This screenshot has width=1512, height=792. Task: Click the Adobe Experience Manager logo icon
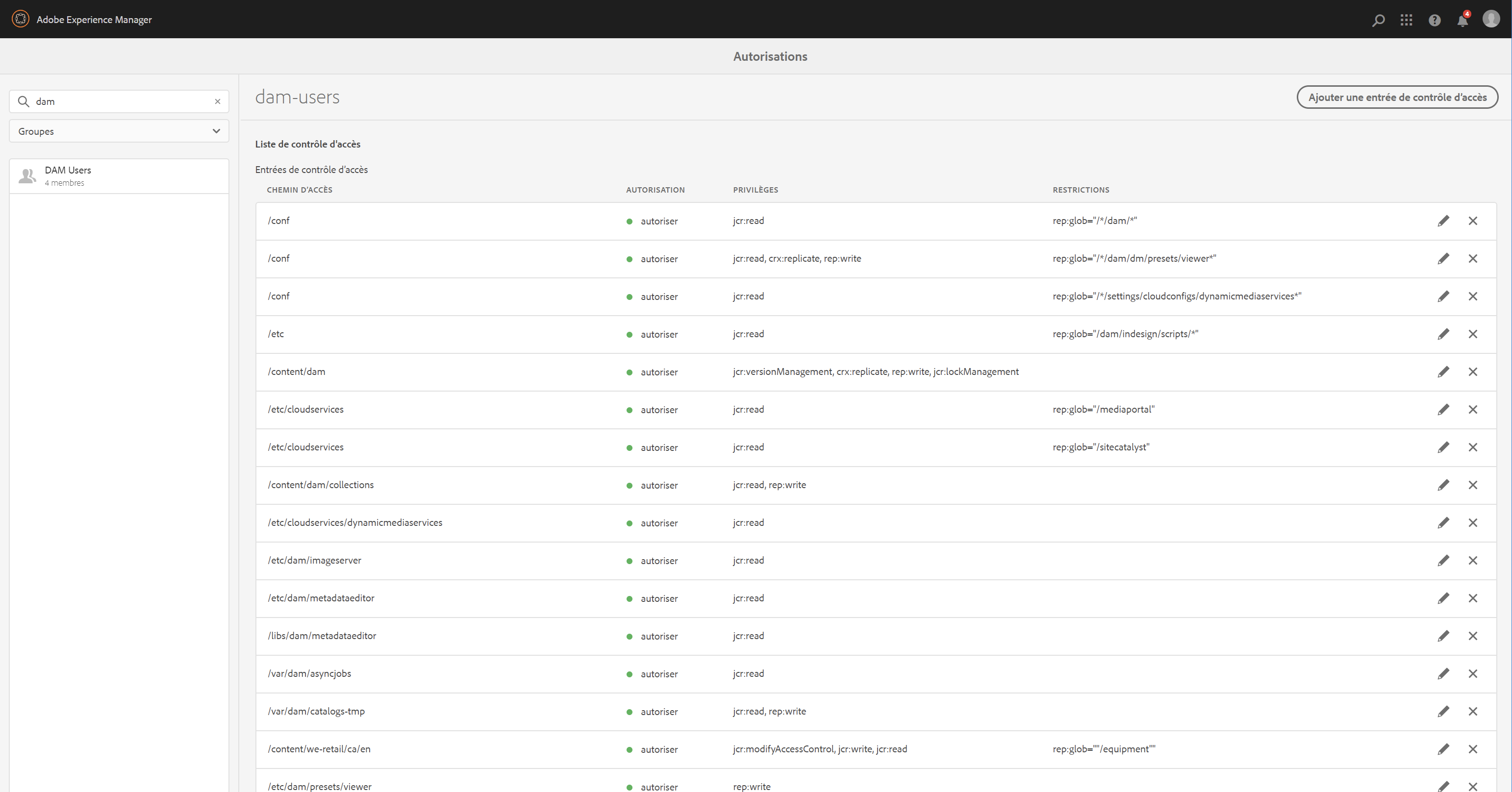(21, 19)
